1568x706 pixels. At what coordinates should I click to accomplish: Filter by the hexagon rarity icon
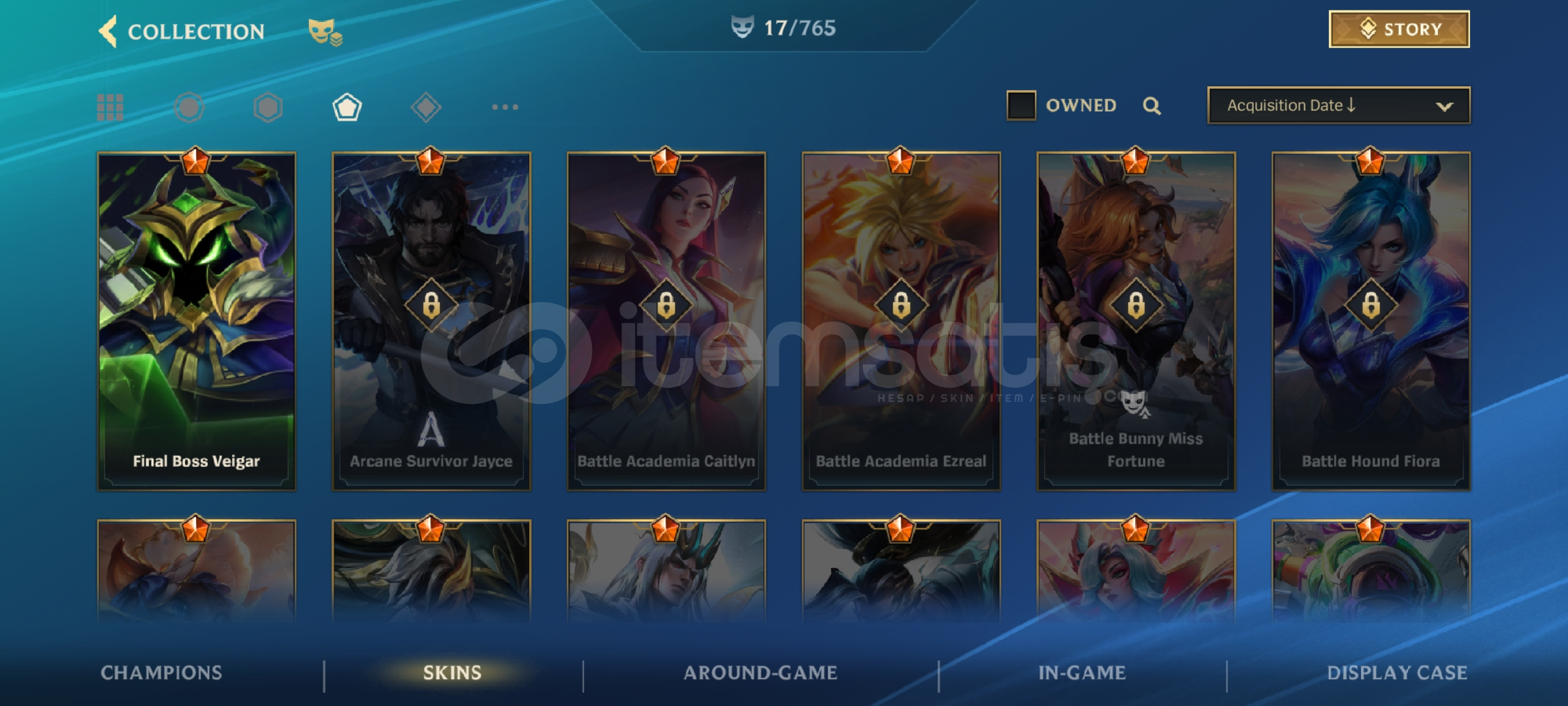pos(268,107)
